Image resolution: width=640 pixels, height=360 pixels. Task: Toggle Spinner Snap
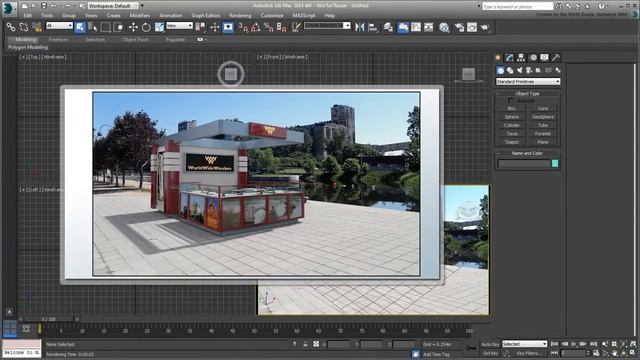pos(282,27)
